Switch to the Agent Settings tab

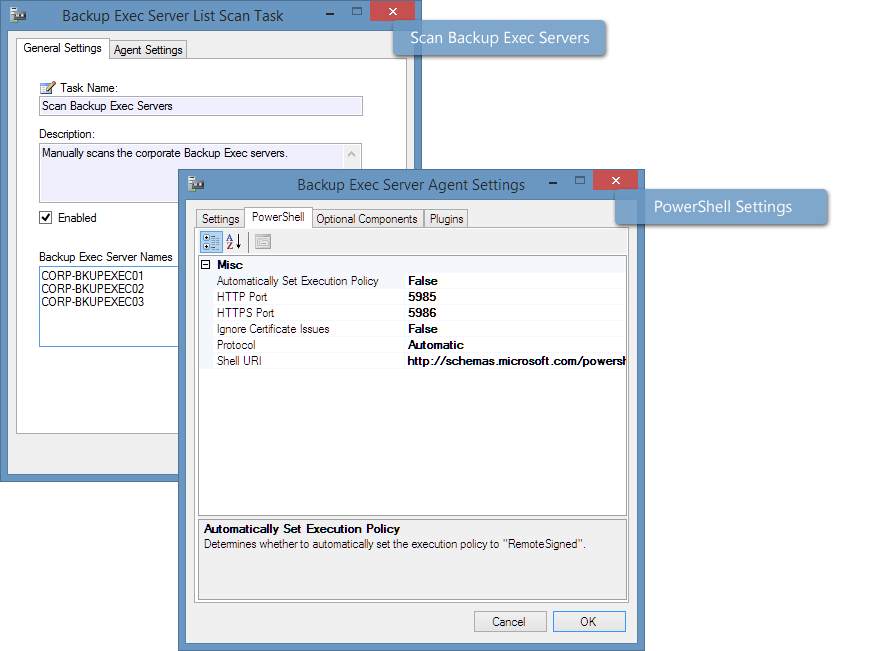[x=148, y=50]
